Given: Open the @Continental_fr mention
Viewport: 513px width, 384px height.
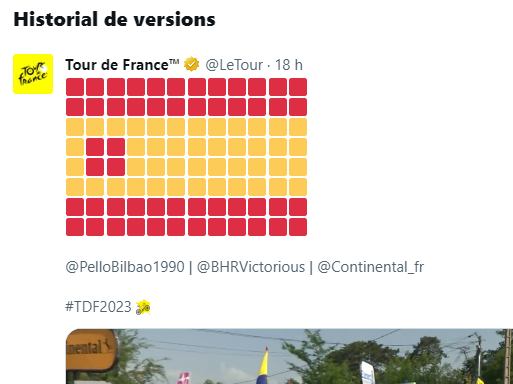Looking at the screenshot, I should pos(371,267).
